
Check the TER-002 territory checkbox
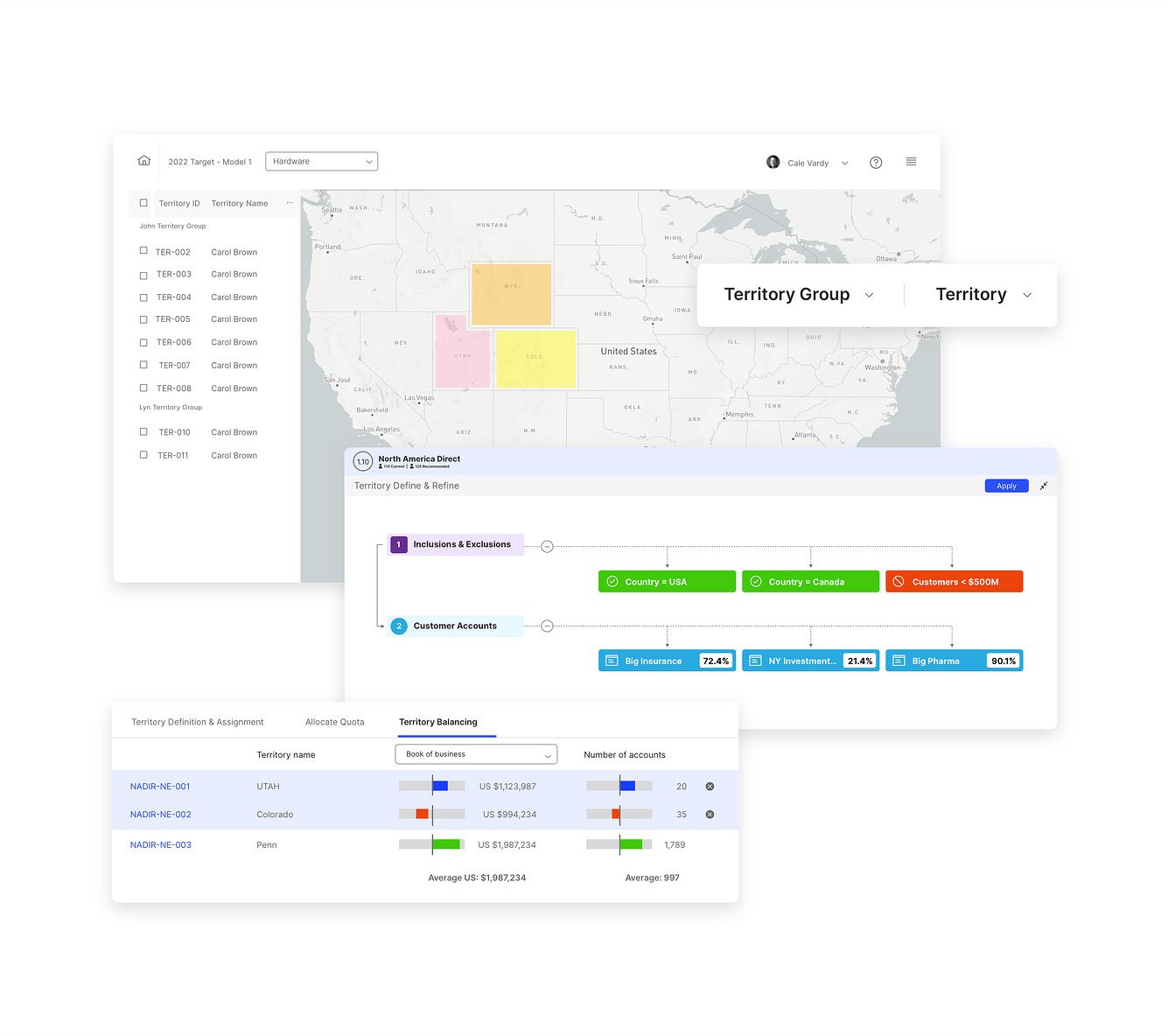coord(143,251)
